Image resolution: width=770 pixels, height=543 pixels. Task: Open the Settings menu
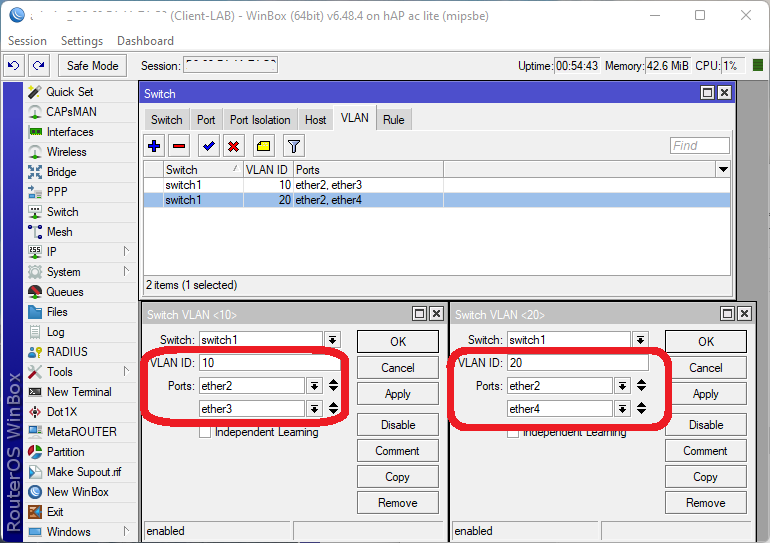tap(82, 41)
